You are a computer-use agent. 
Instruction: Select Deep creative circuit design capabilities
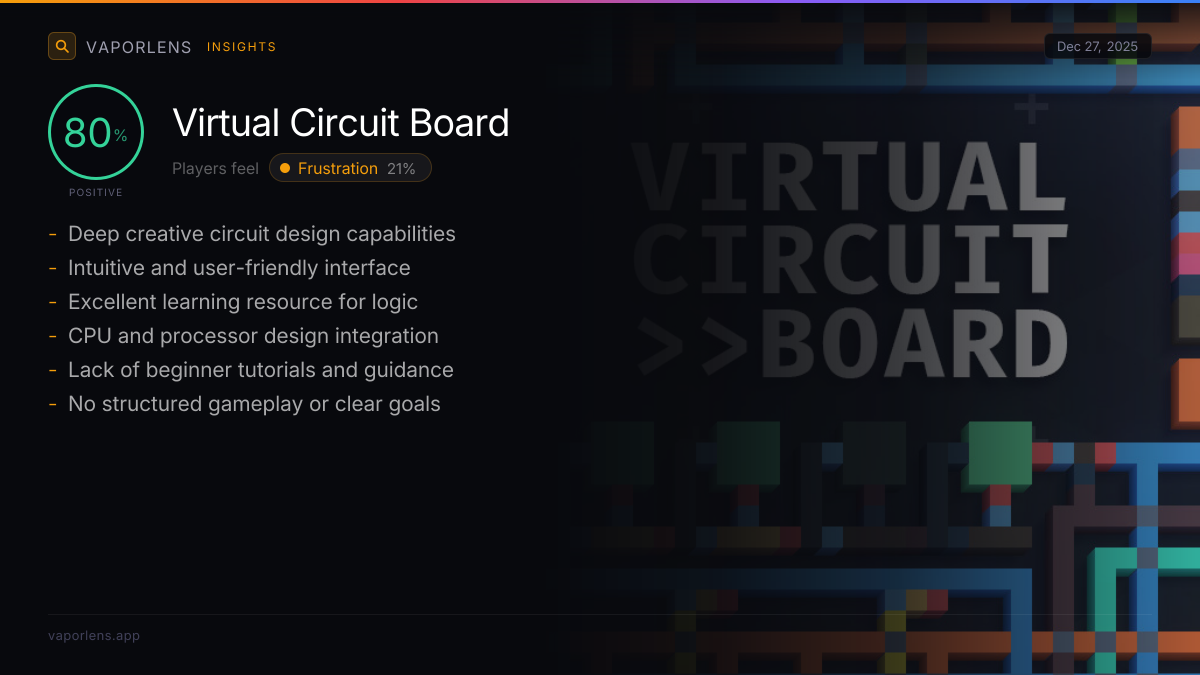pyautogui.click(x=261, y=234)
